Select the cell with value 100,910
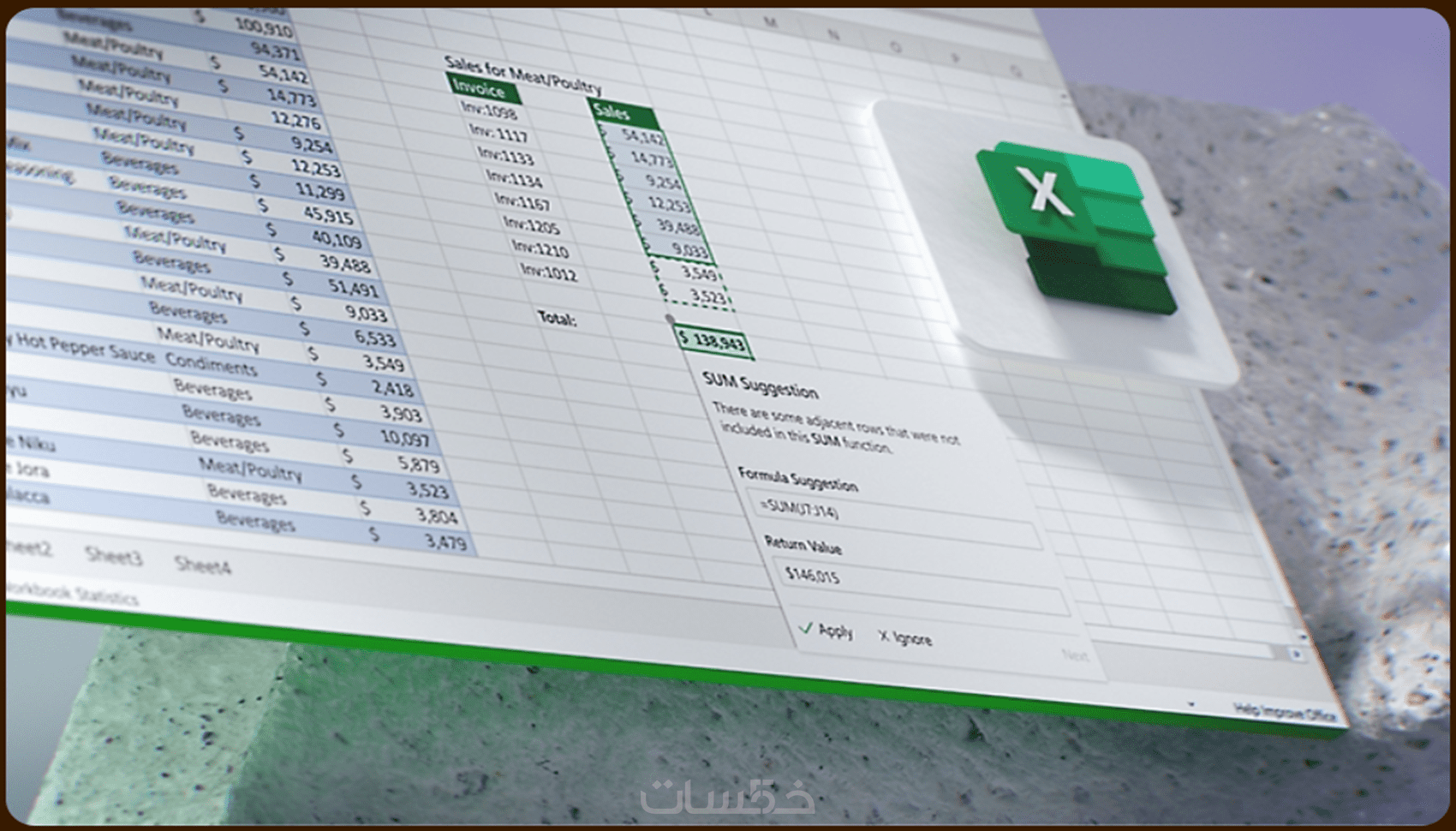Screen dimensions: 1456x831 pos(264,27)
